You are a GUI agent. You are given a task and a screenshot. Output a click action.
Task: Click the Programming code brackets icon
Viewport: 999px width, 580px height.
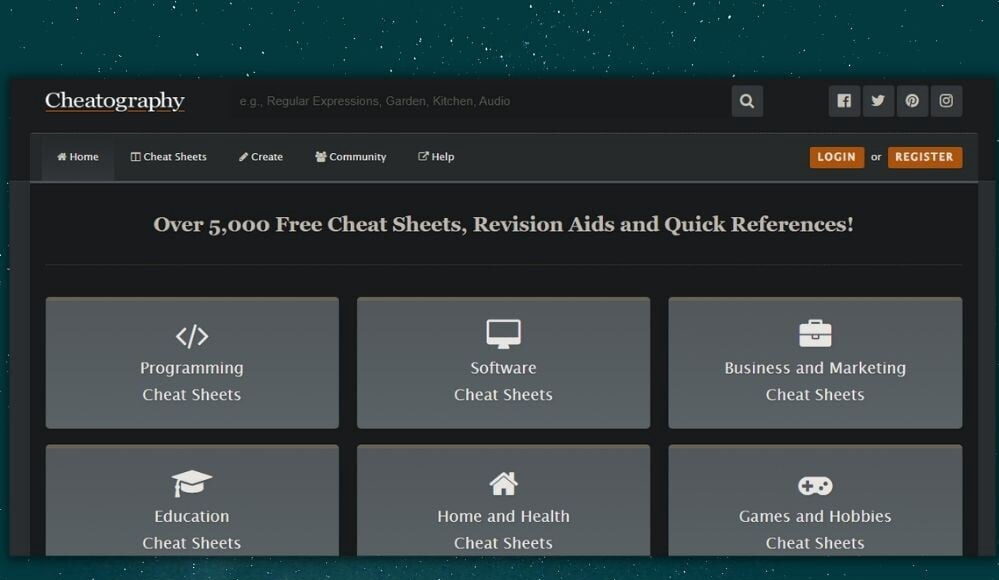tap(192, 335)
